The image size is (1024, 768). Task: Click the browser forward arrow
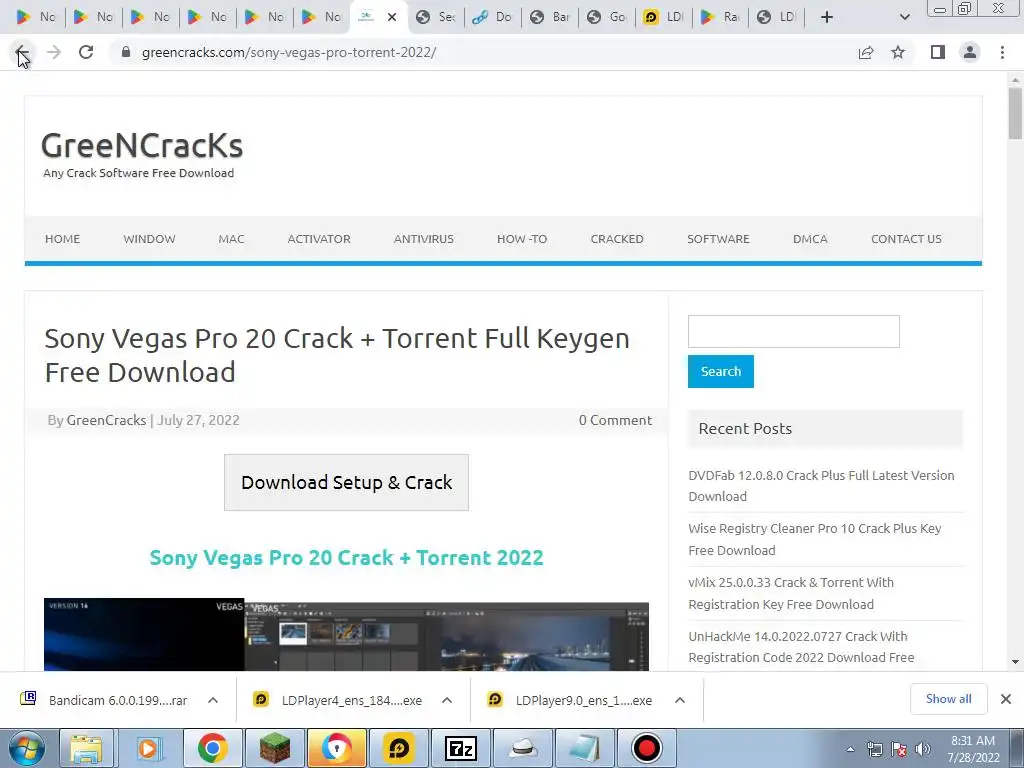click(54, 52)
